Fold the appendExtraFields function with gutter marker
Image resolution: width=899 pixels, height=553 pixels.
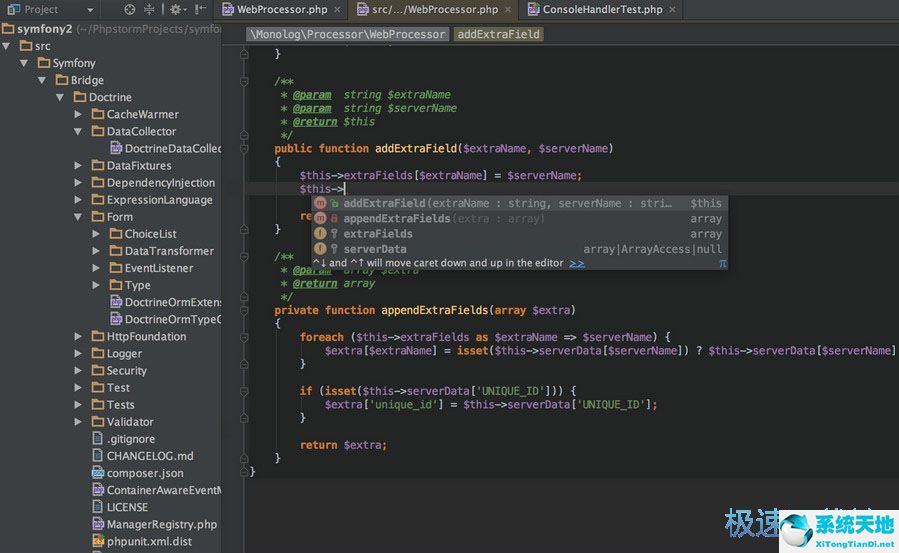(244, 310)
